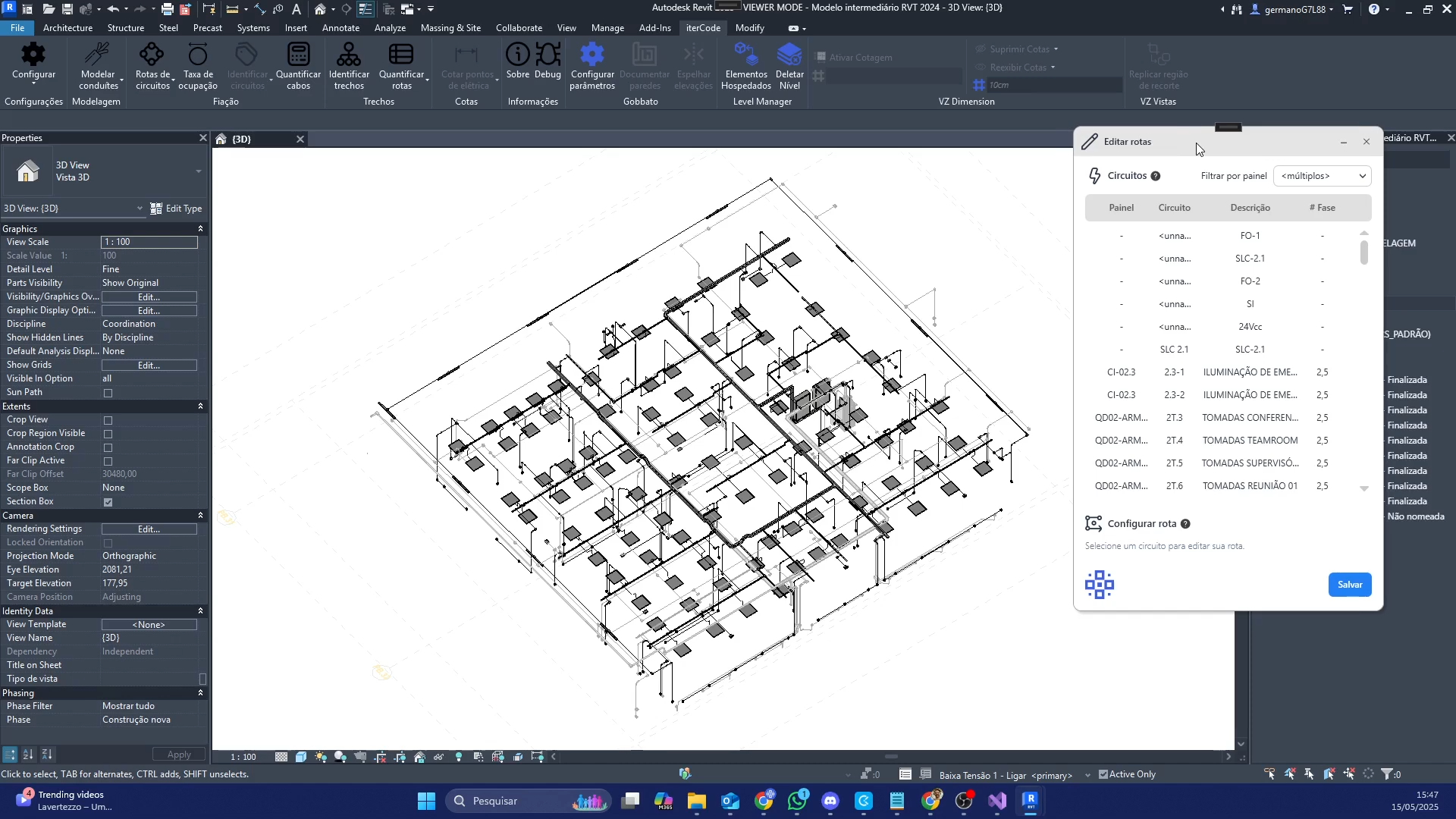
Task: Click the View Scale input field
Action: [149, 242]
